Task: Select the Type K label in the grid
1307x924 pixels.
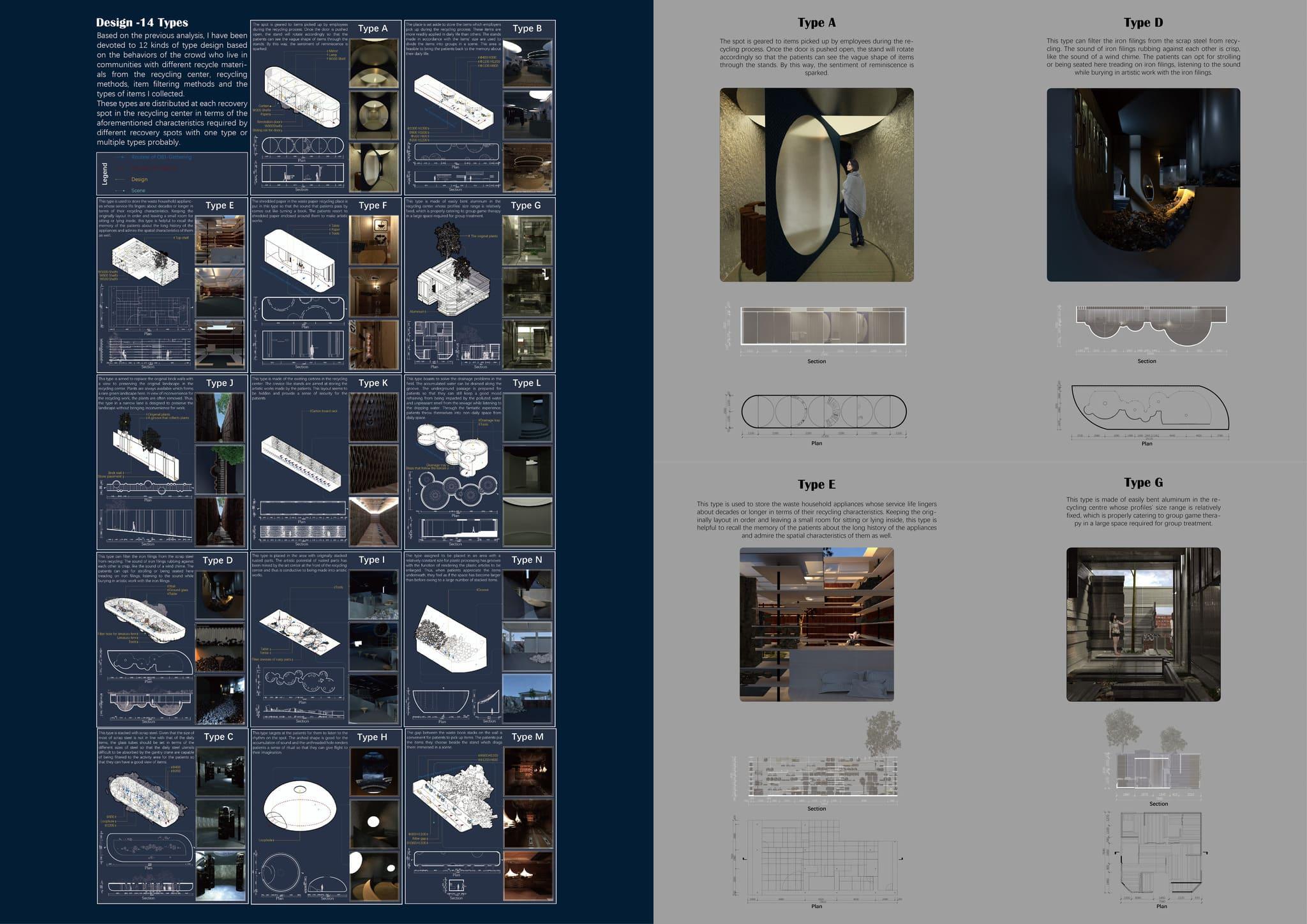Action: [373, 383]
